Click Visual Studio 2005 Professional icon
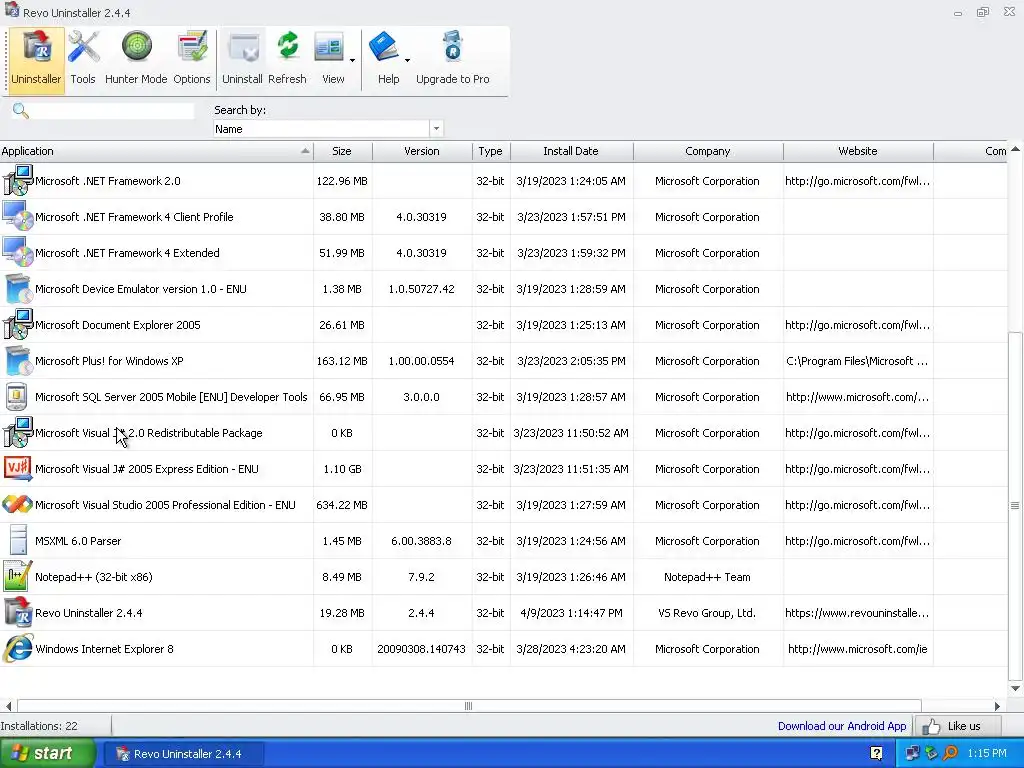The width and height of the screenshot is (1024, 768). coord(18,504)
